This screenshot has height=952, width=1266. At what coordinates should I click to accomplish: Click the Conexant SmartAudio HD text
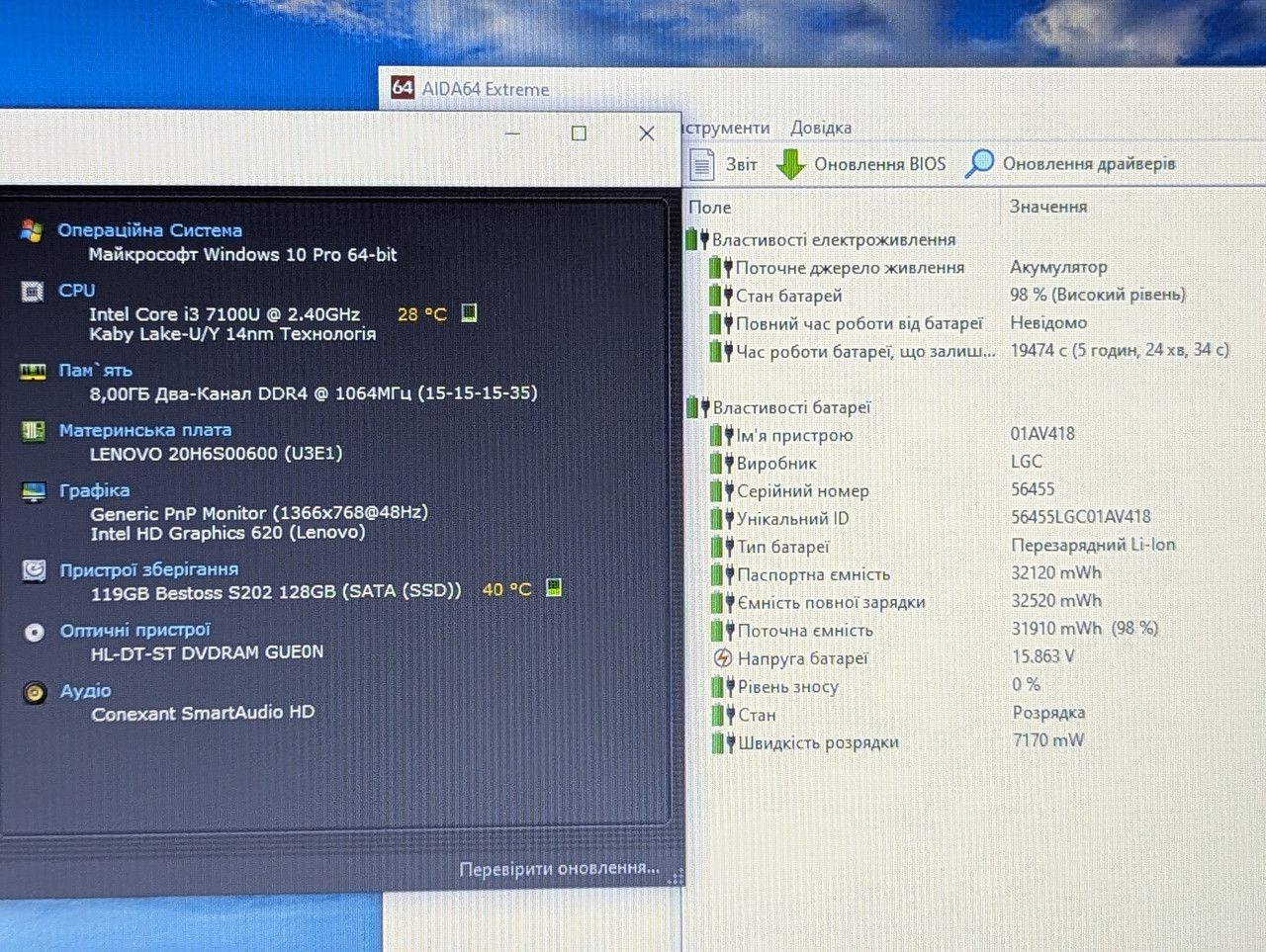203,714
